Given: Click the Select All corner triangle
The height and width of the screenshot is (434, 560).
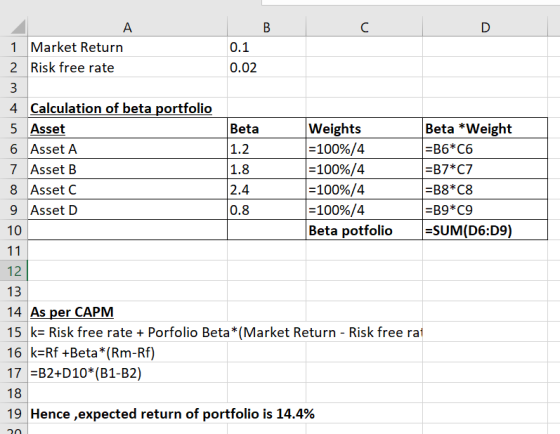Looking at the screenshot, I should pyautogui.click(x=18, y=27).
